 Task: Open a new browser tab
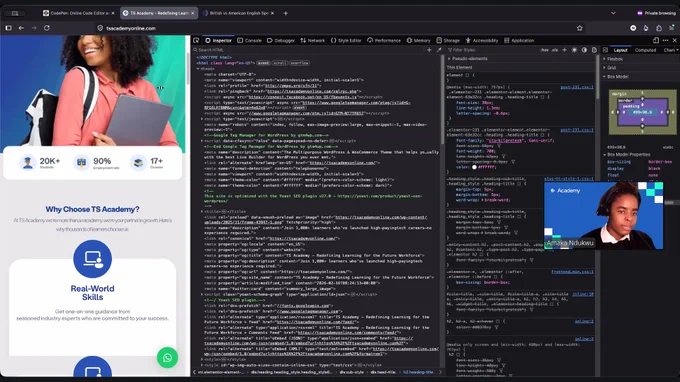[x=285, y=13]
